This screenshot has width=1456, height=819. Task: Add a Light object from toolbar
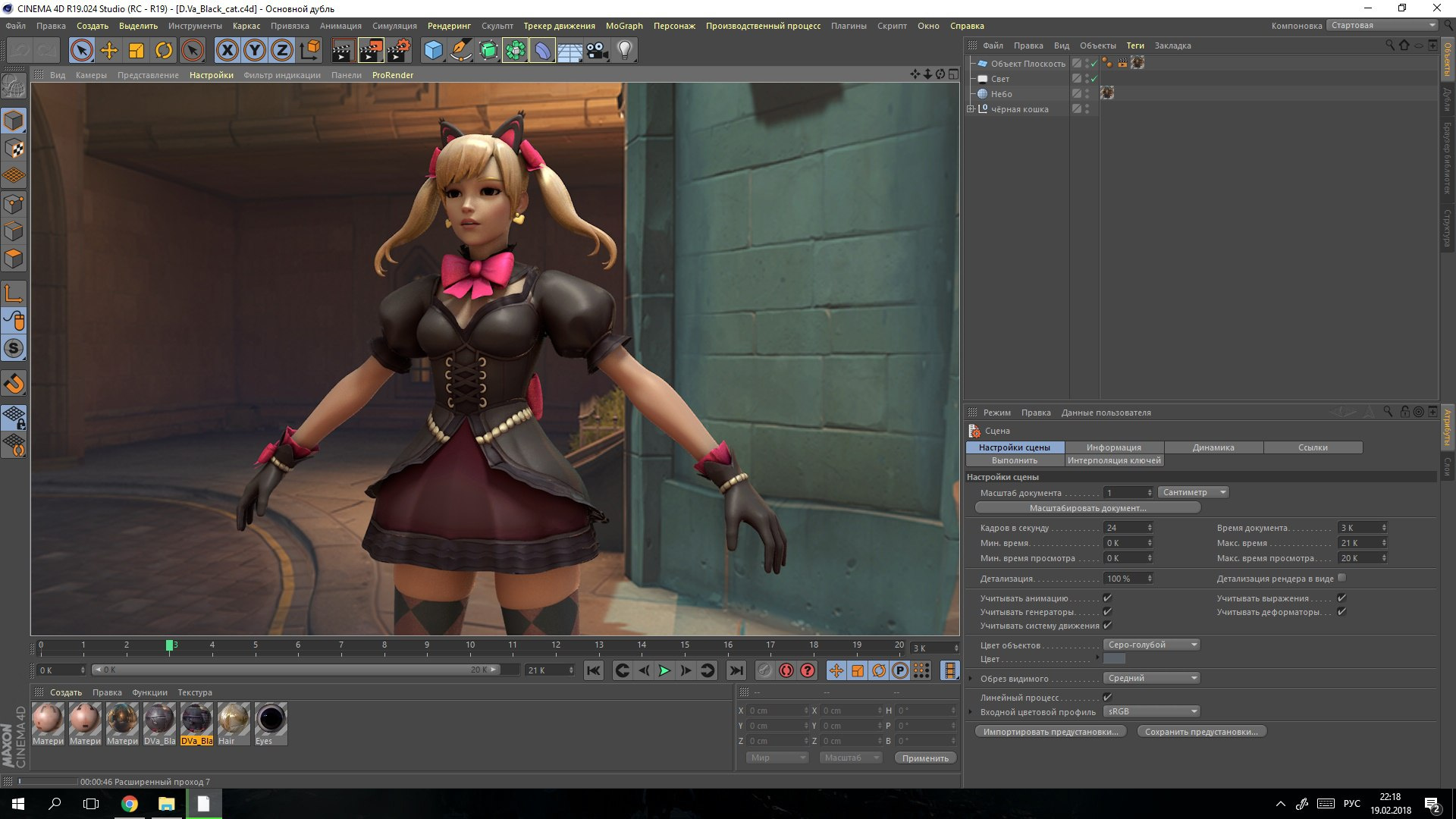point(624,51)
